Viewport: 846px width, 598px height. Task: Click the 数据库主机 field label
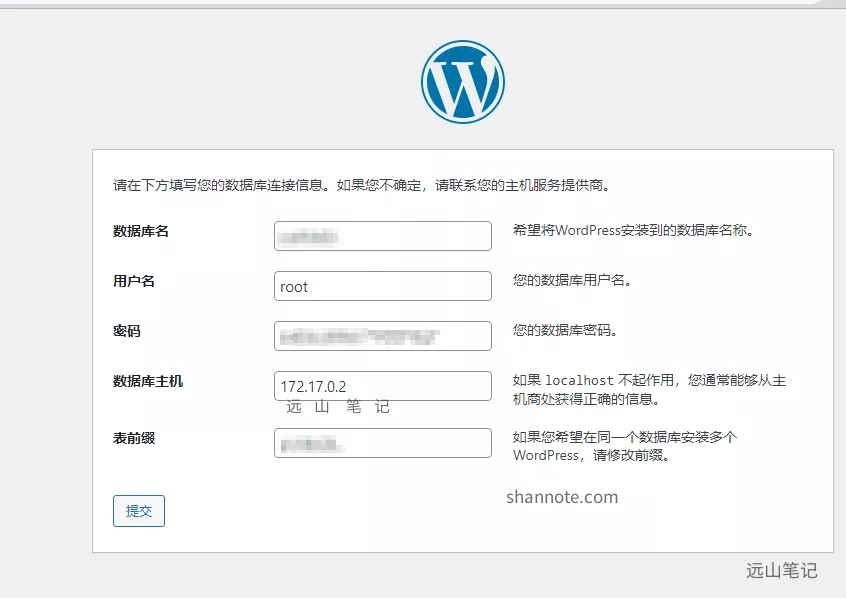pos(148,381)
